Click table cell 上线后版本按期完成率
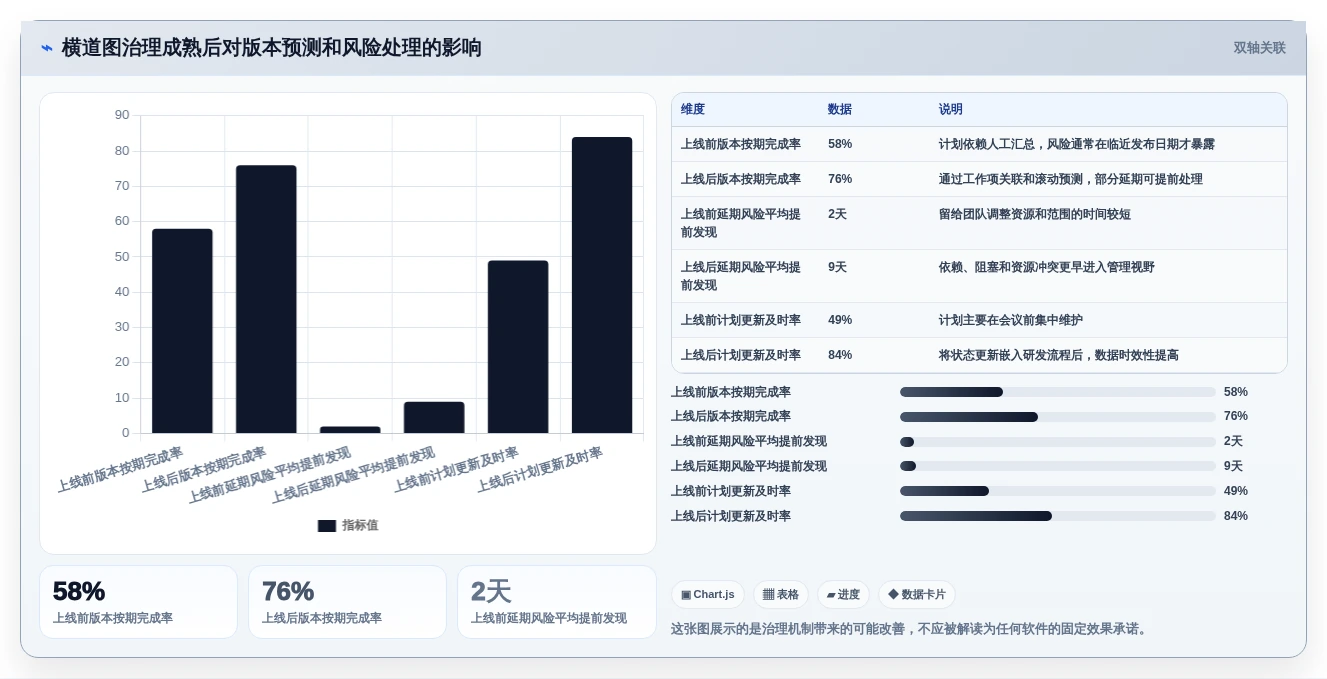This screenshot has width=1327, height=679. click(x=741, y=179)
